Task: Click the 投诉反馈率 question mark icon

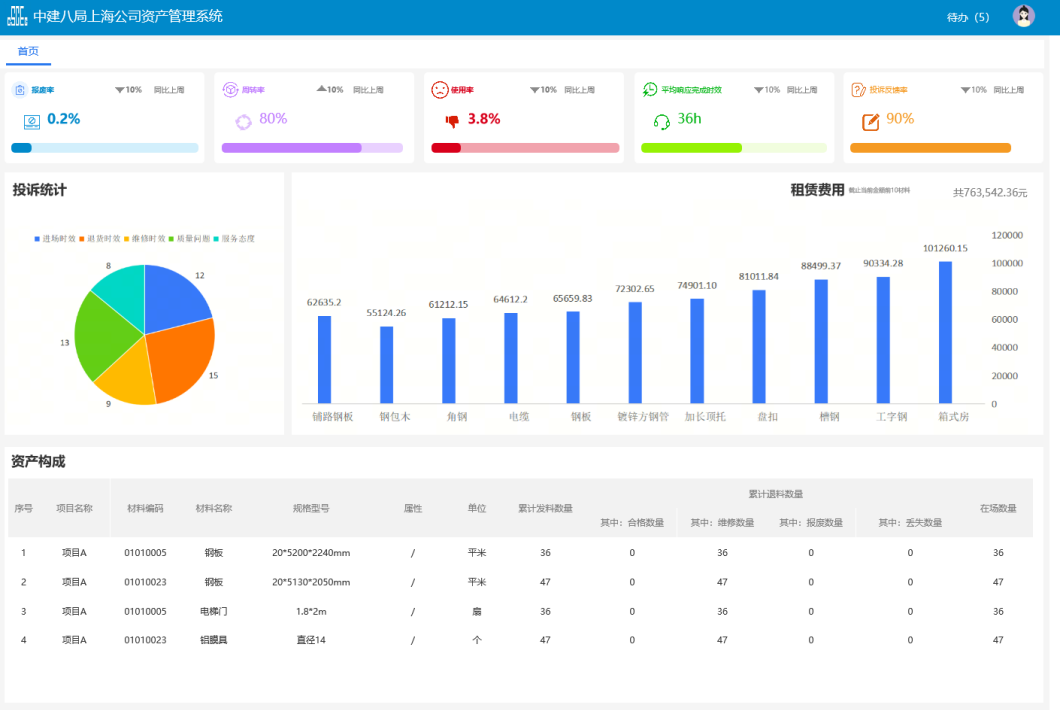Action: [x=858, y=90]
